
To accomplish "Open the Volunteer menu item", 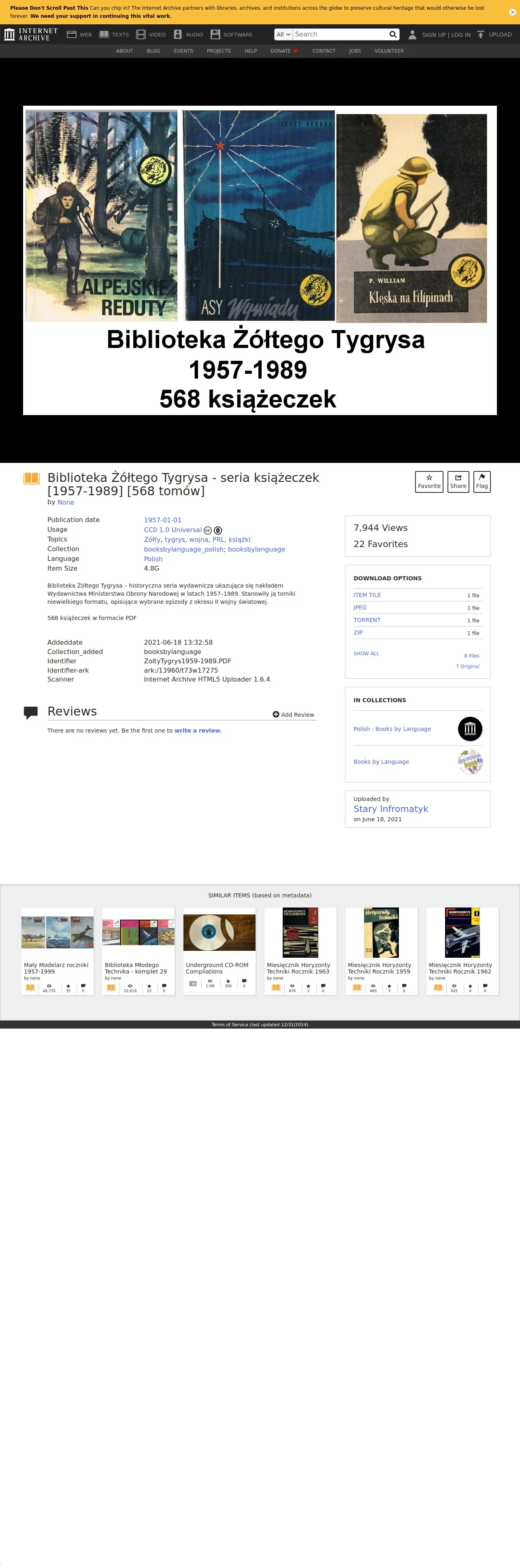I will click(x=389, y=51).
